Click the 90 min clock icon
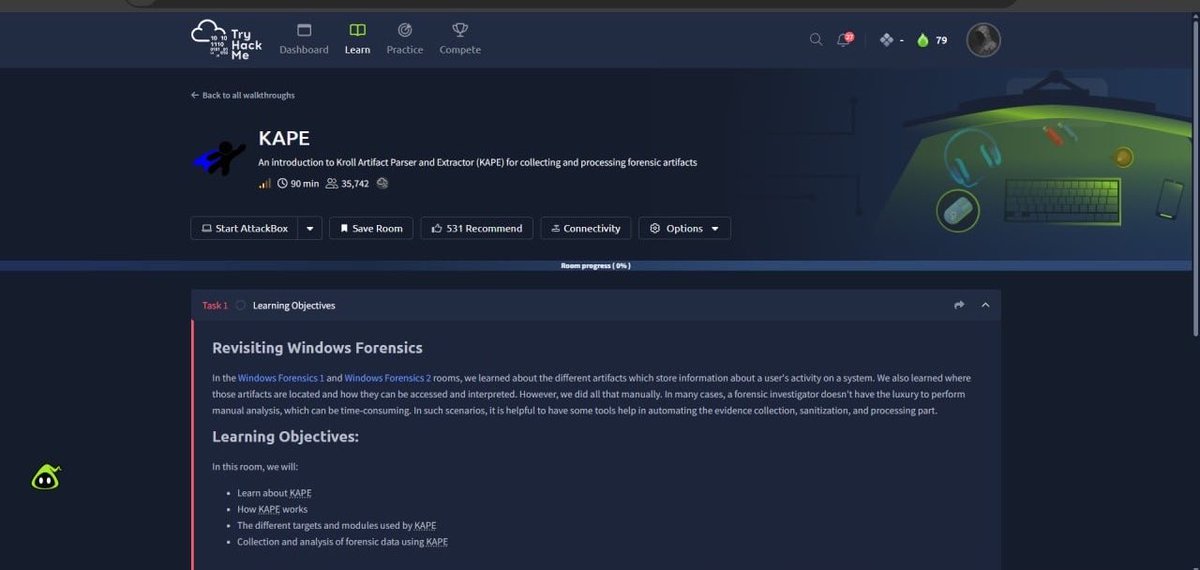The height and width of the screenshot is (570, 1200). click(283, 184)
